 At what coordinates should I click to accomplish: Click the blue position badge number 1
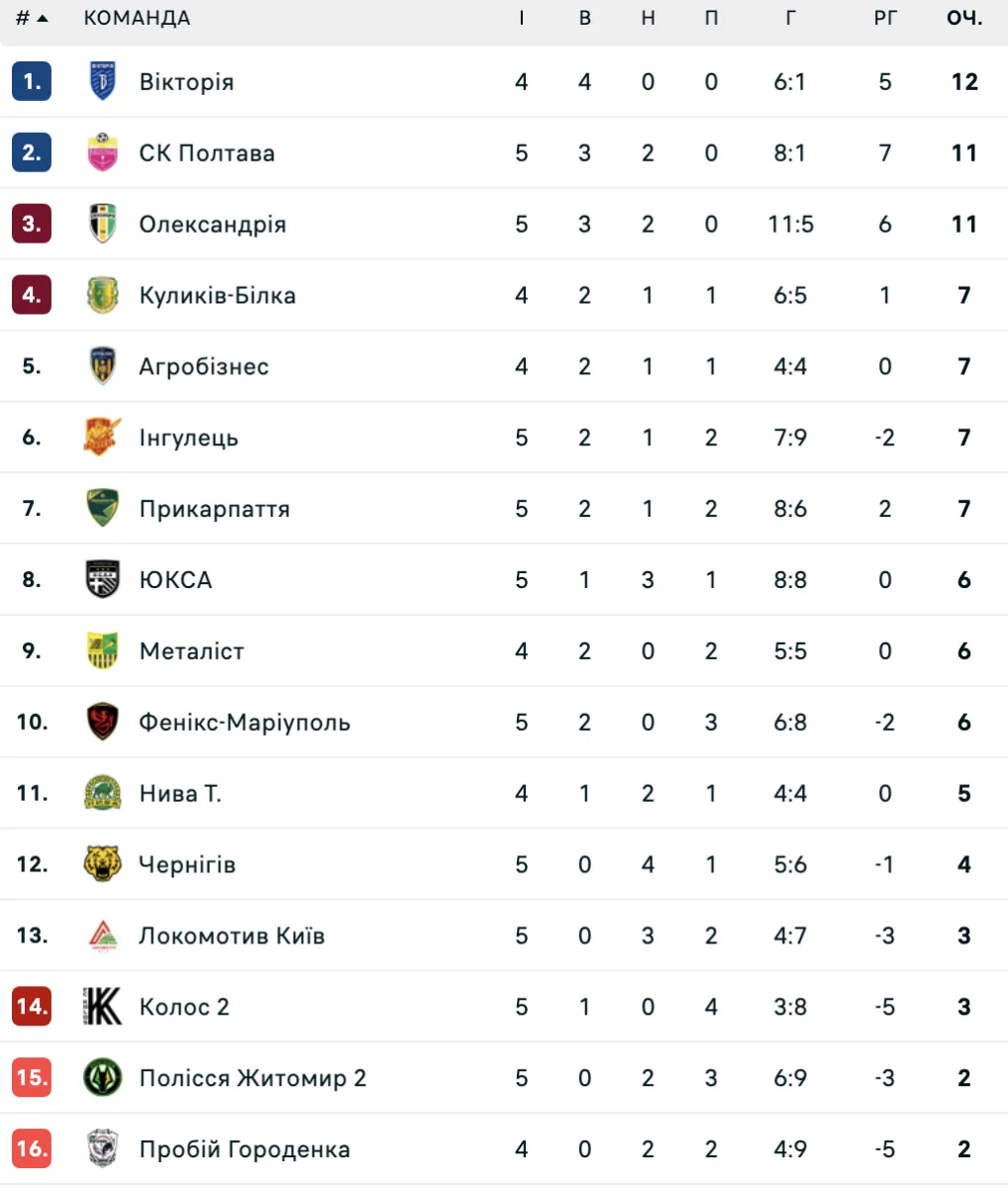(32, 81)
